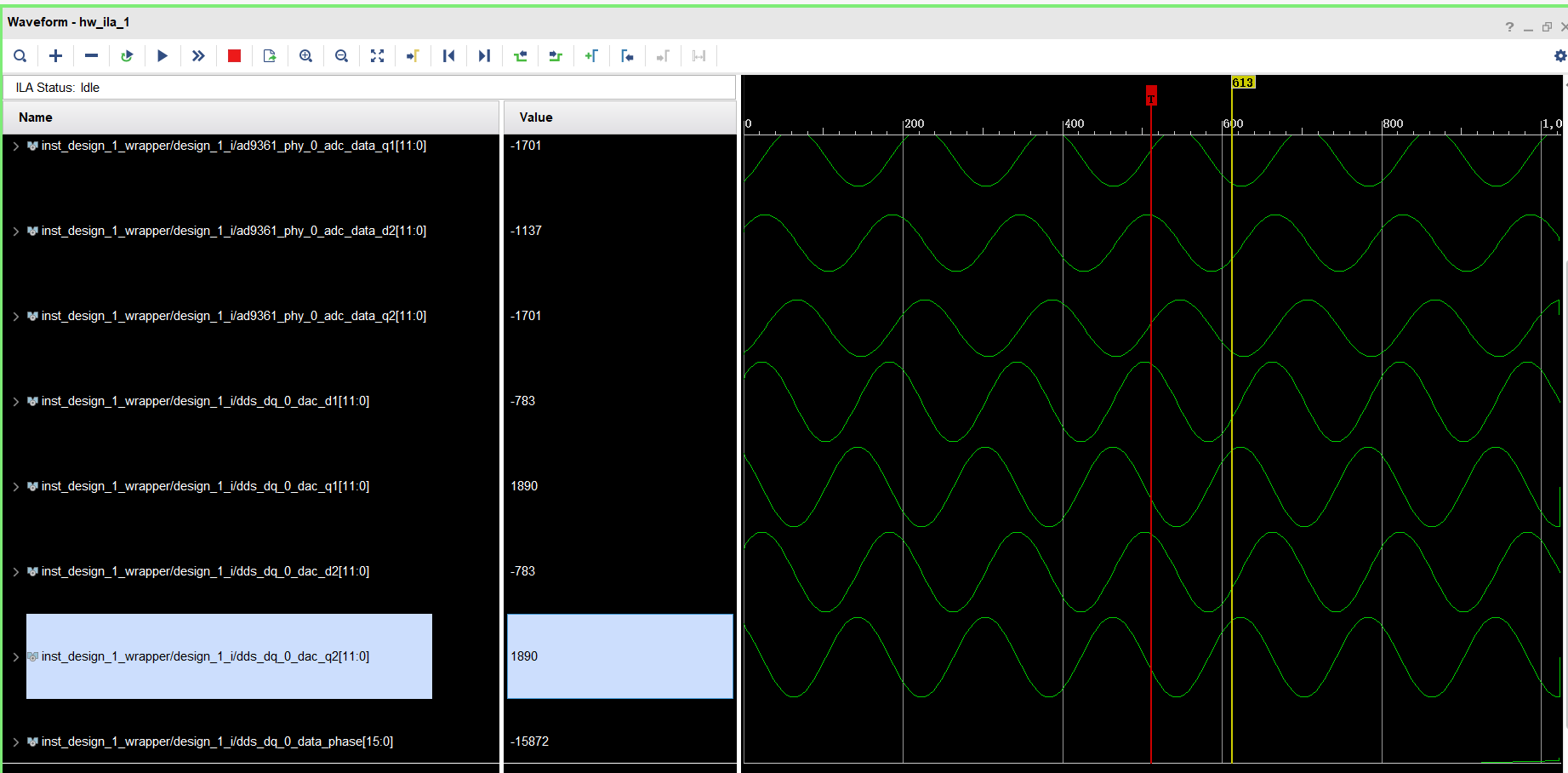Click value -1137 of adc_data_d2

526,231
